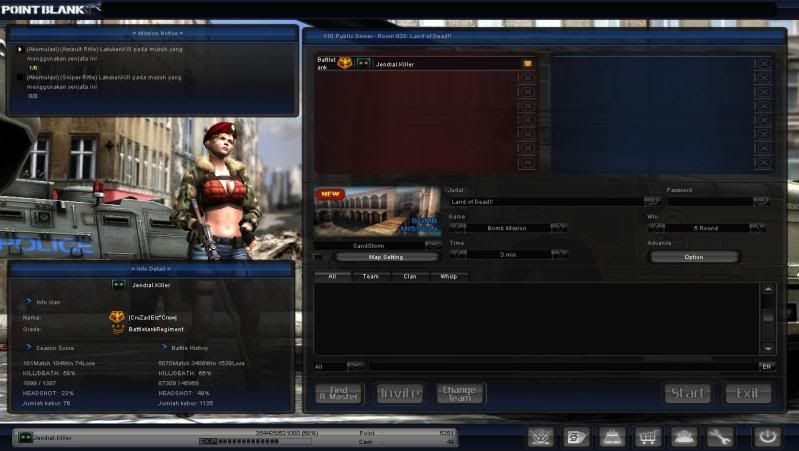Click the Mission Notice panel header
Screen dimensions: 799x451
tap(154, 33)
